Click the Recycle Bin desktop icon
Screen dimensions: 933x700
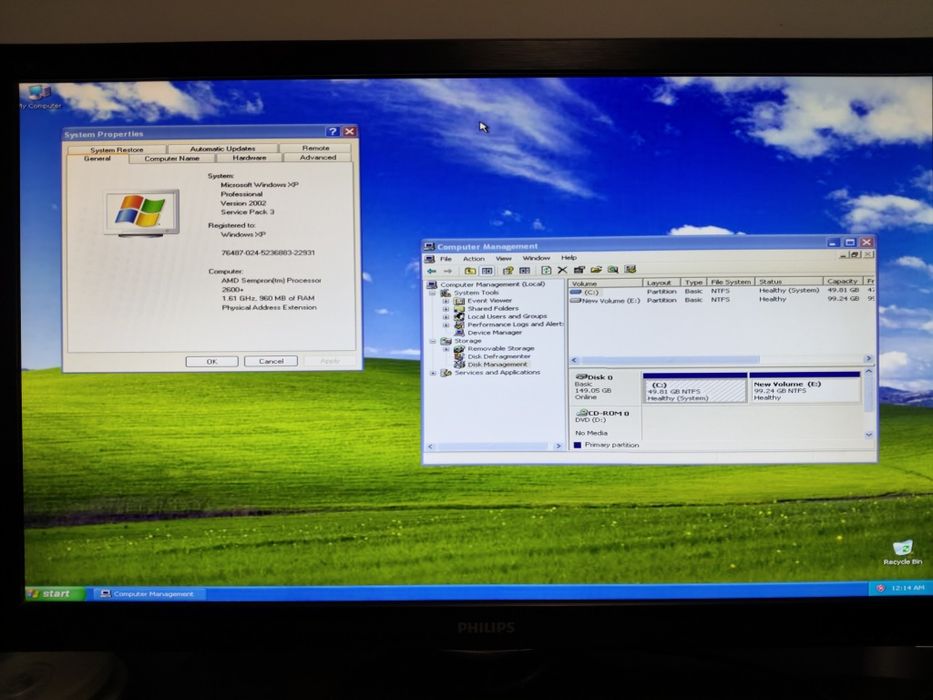(x=903, y=552)
